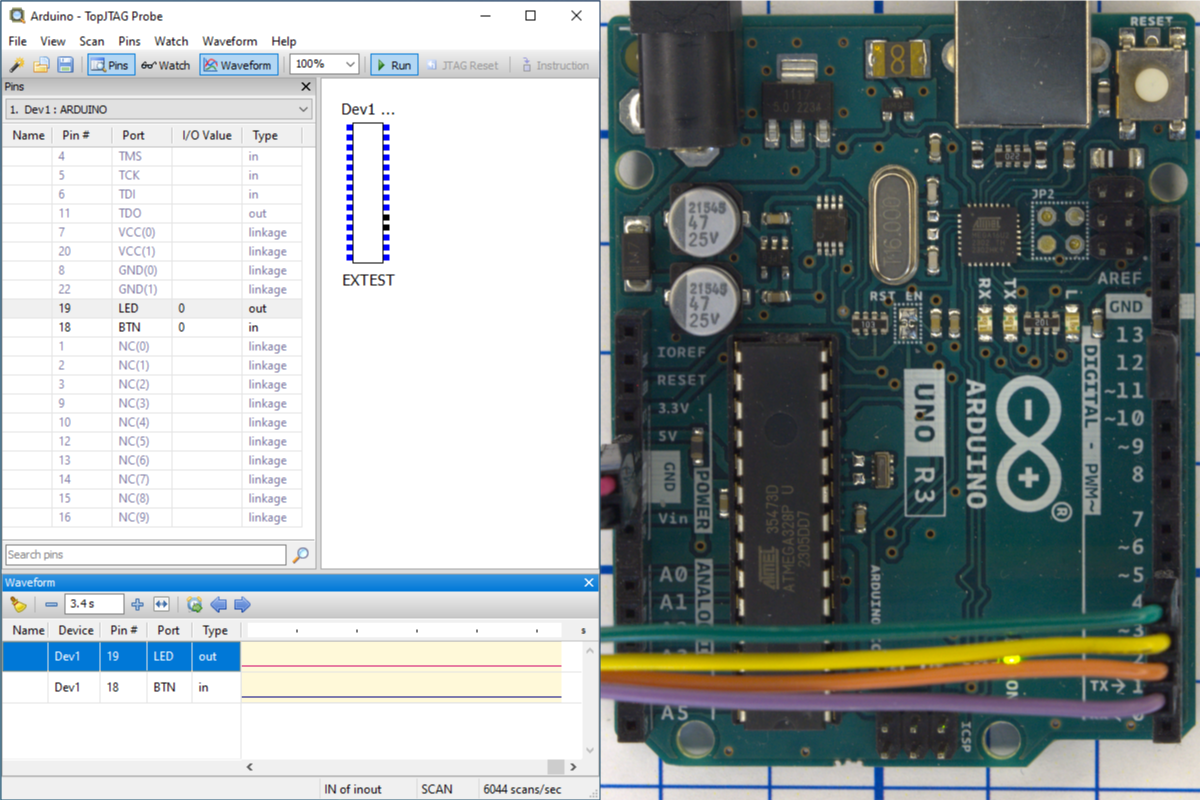
Task: Click the I/O Value column header
Action: [x=207, y=135]
